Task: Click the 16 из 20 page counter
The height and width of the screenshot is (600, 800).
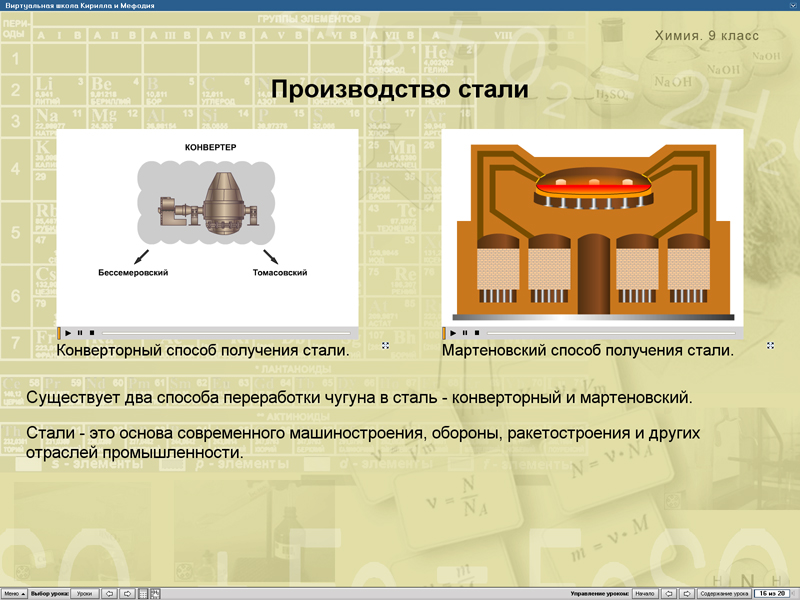Action: pos(772,592)
